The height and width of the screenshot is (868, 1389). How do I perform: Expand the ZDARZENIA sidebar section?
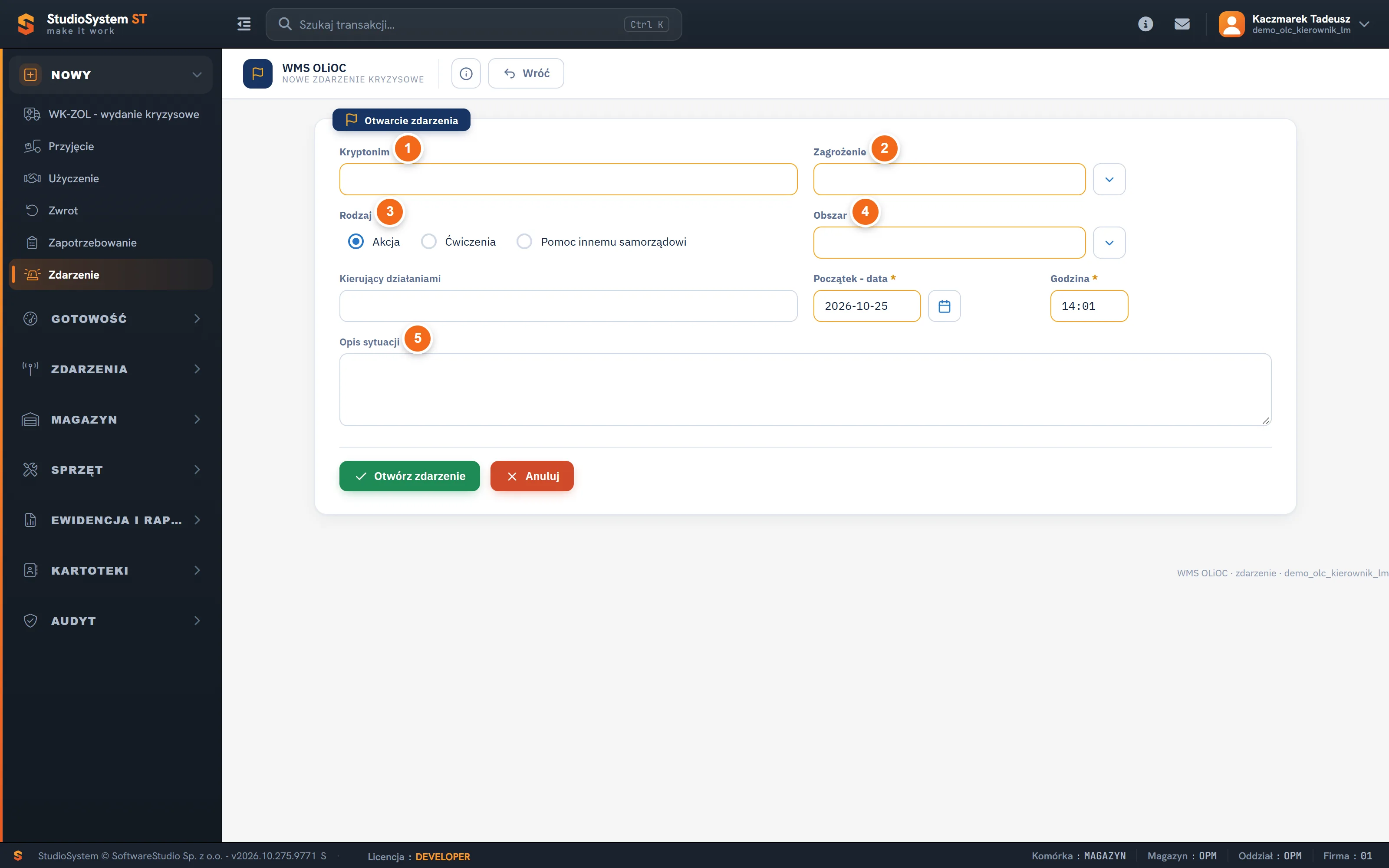[111, 368]
